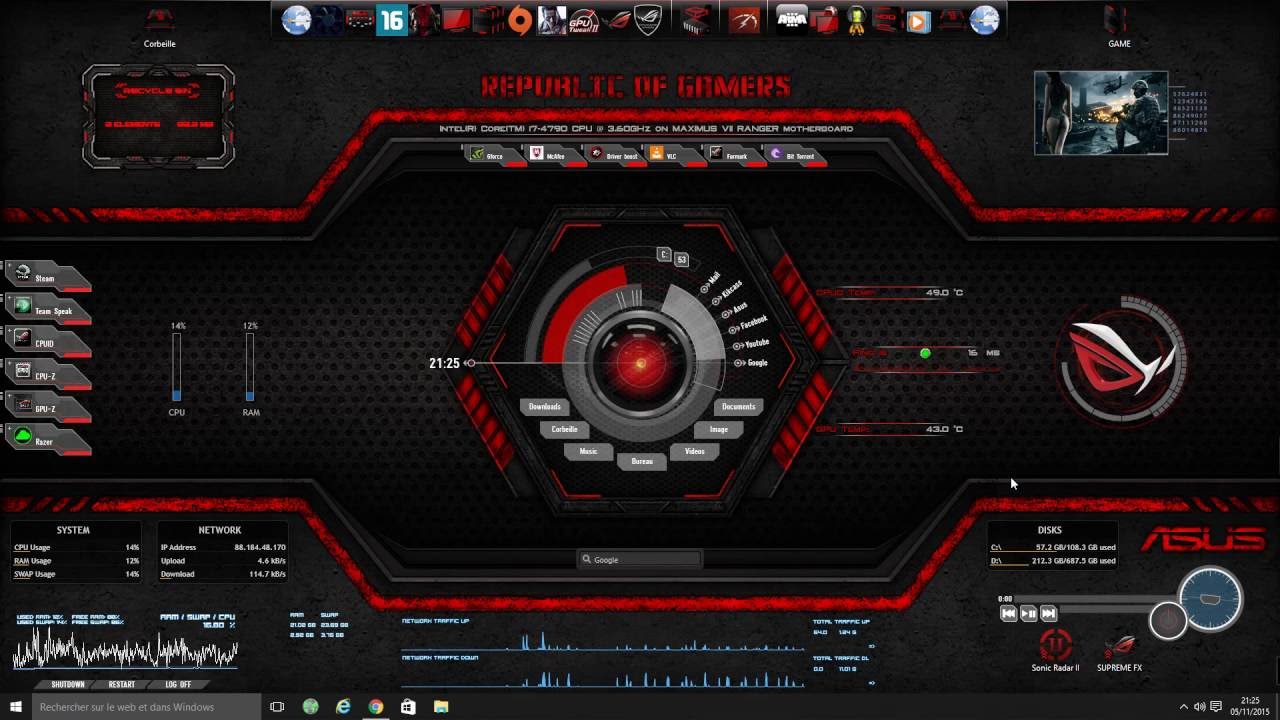This screenshot has width=1280, height=720.
Task: Click the Recycle Bin widget panel
Action: pyautogui.click(x=158, y=115)
